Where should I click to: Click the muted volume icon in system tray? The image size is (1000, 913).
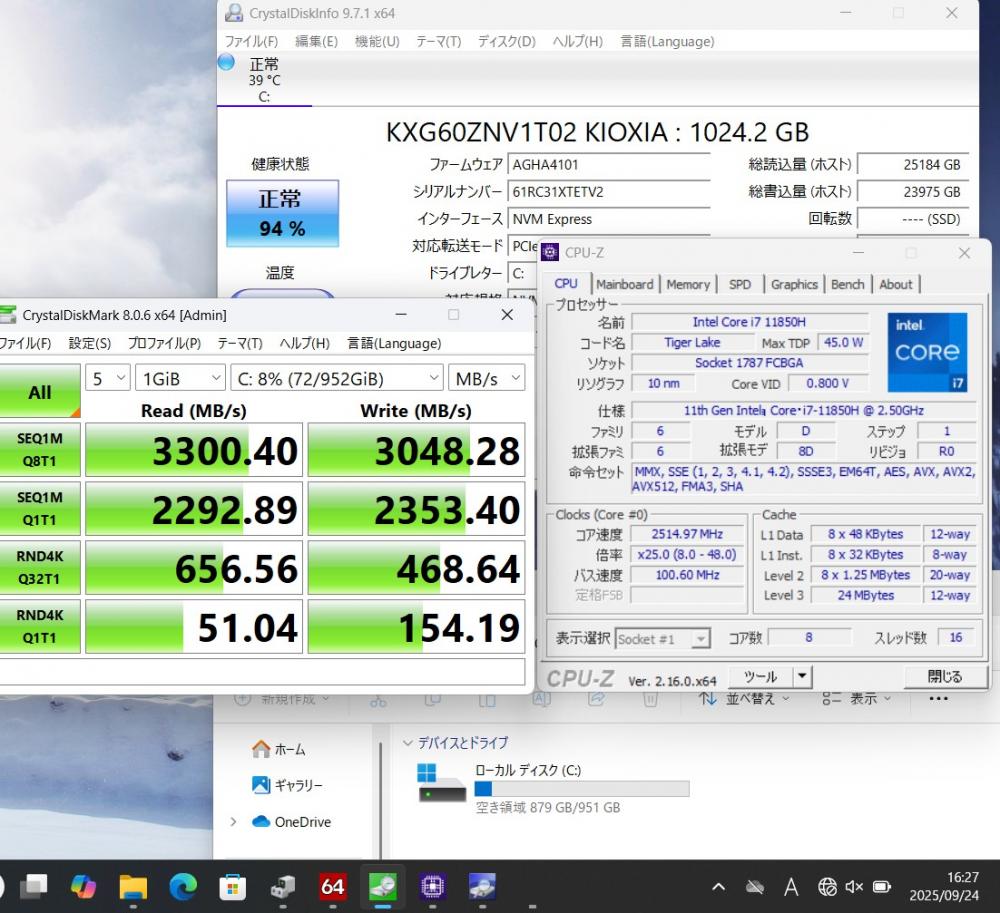(854, 887)
